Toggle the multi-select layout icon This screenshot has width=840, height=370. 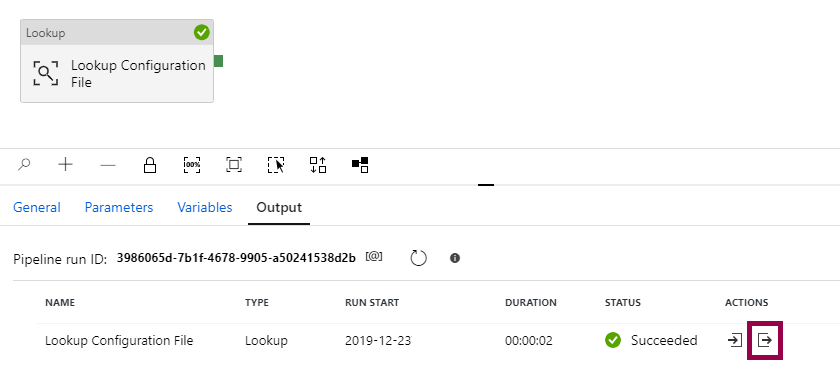360,165
